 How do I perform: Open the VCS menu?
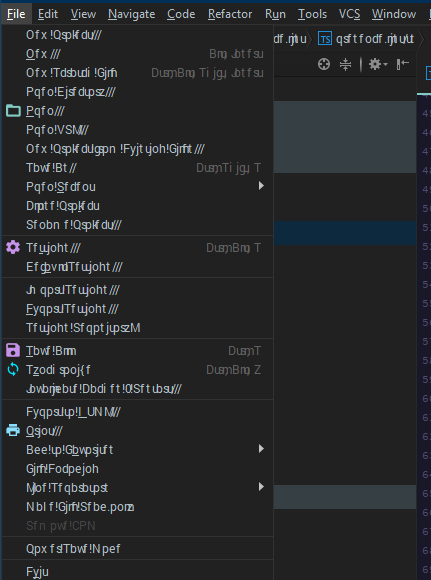click(349, 14)
